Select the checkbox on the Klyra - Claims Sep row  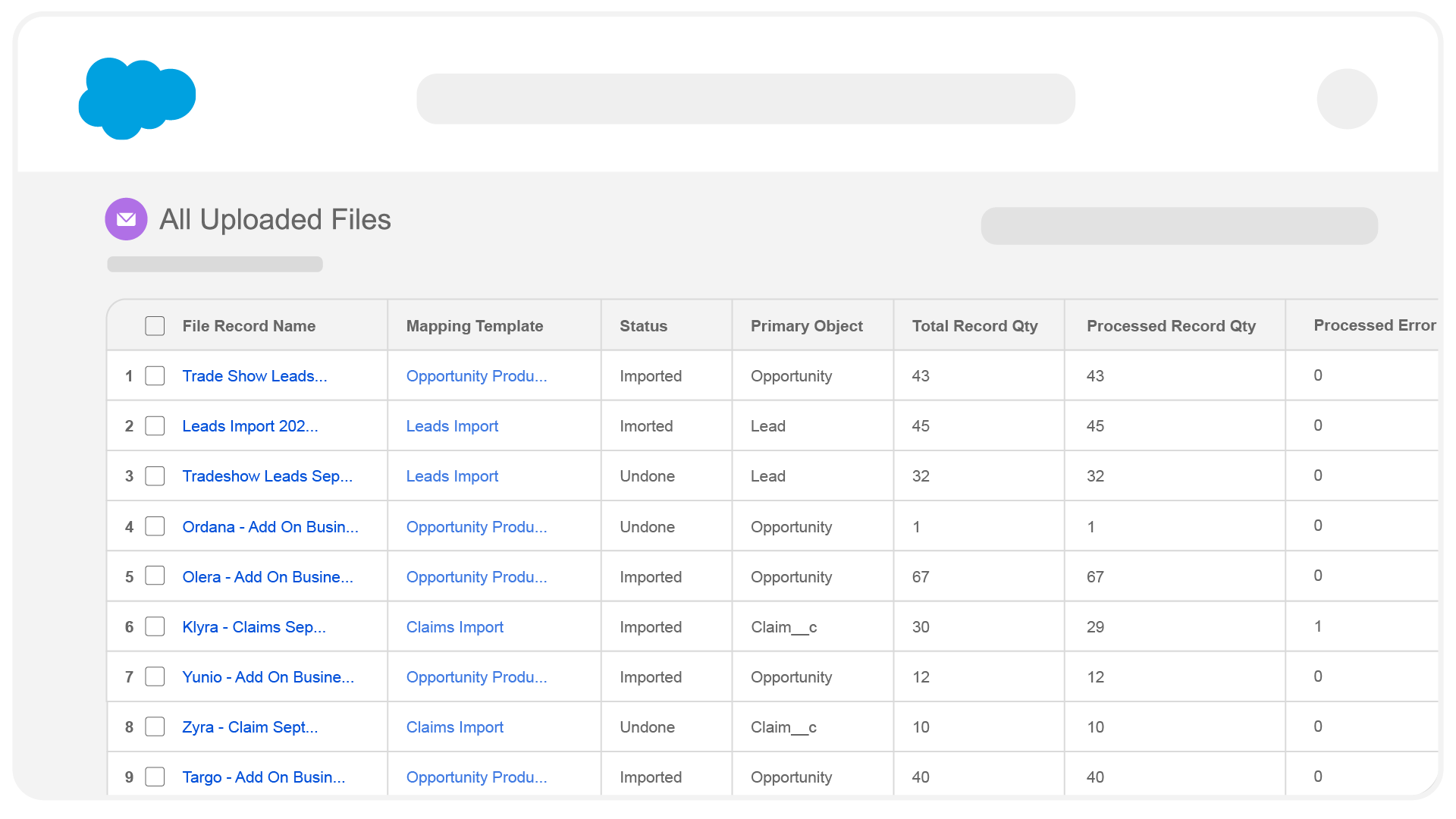tap(154, 626)
